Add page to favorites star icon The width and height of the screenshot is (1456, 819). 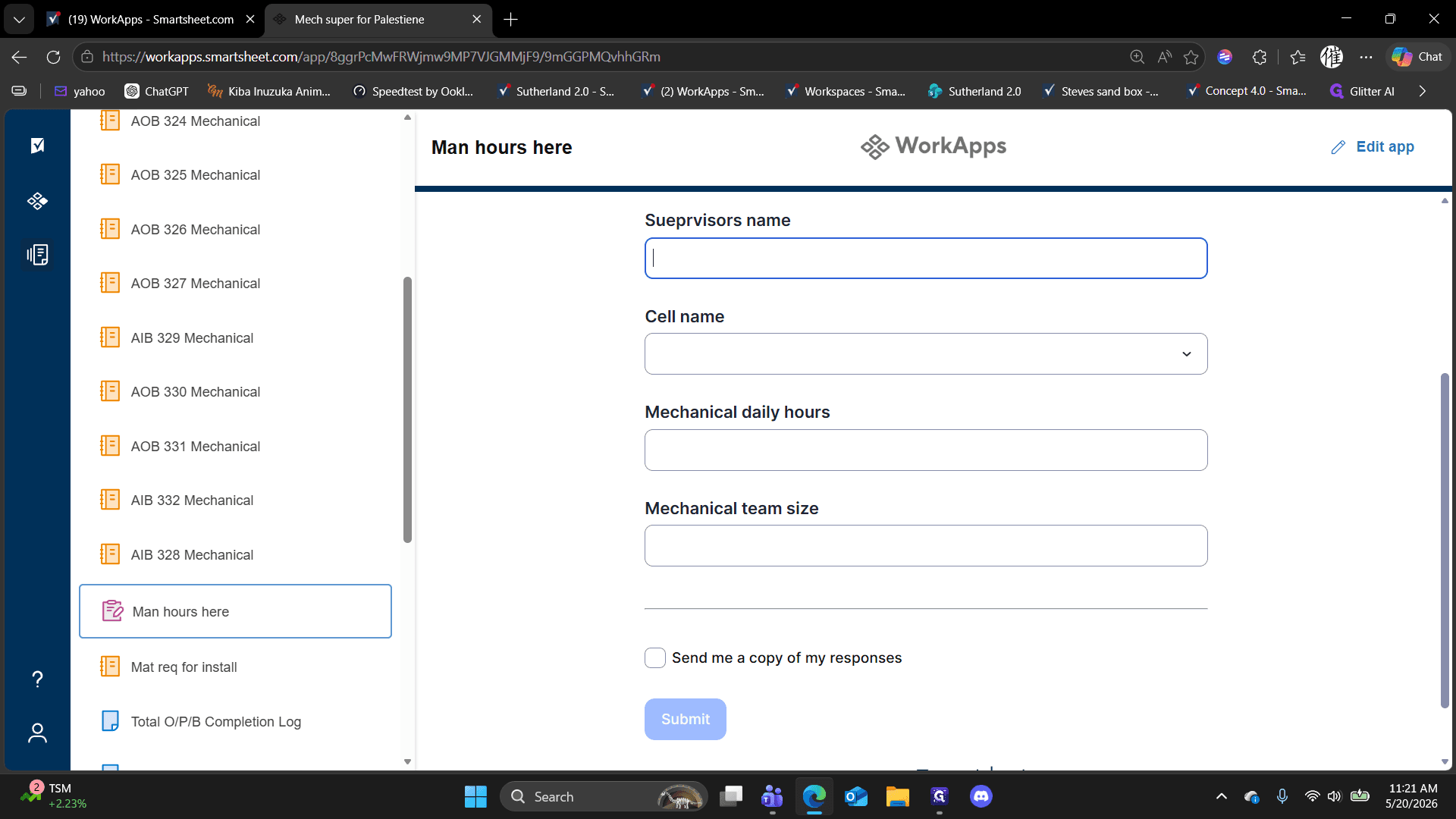point(1191,57)
